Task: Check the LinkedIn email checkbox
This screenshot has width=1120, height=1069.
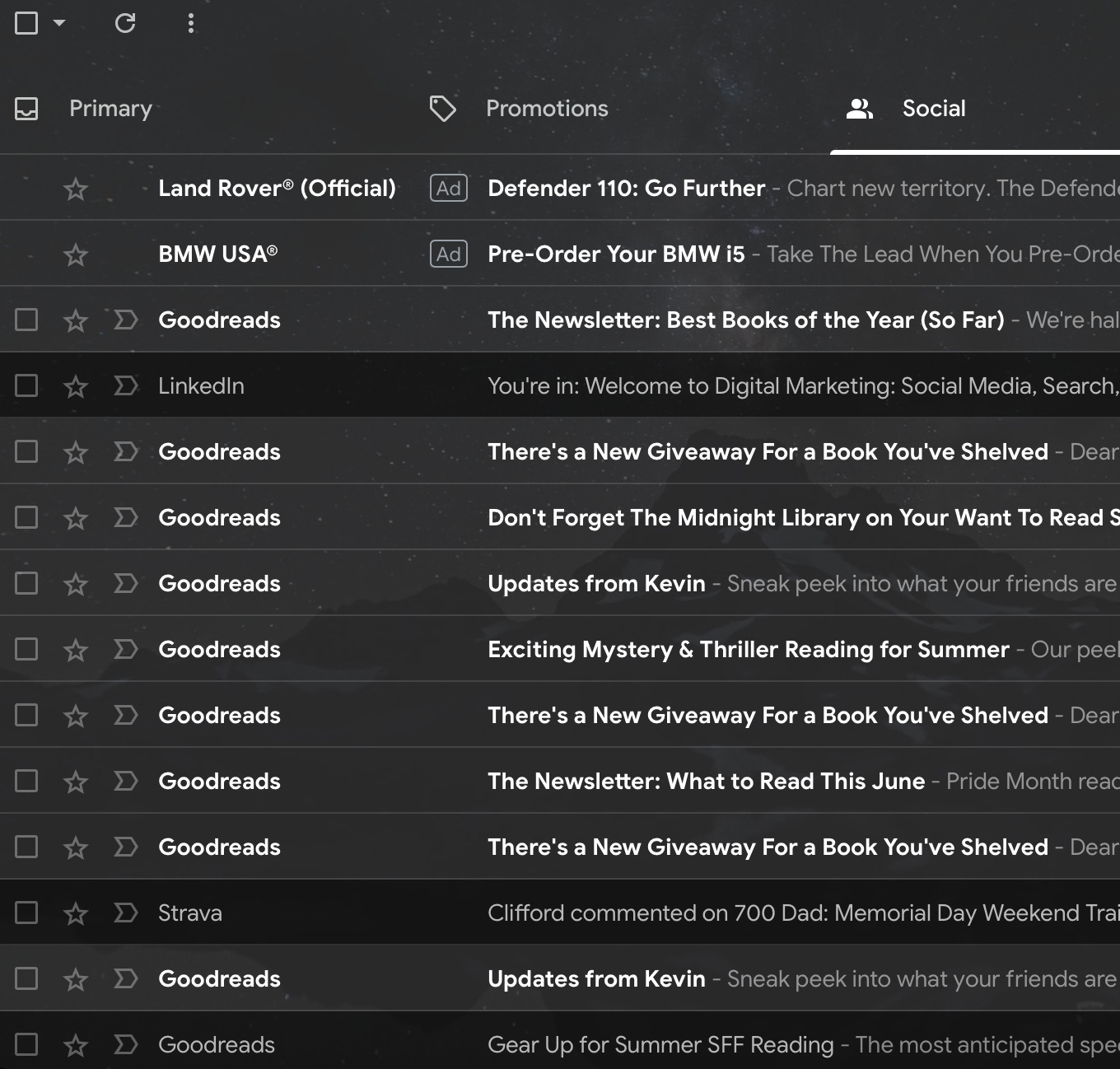Action: tap(26, 385)
